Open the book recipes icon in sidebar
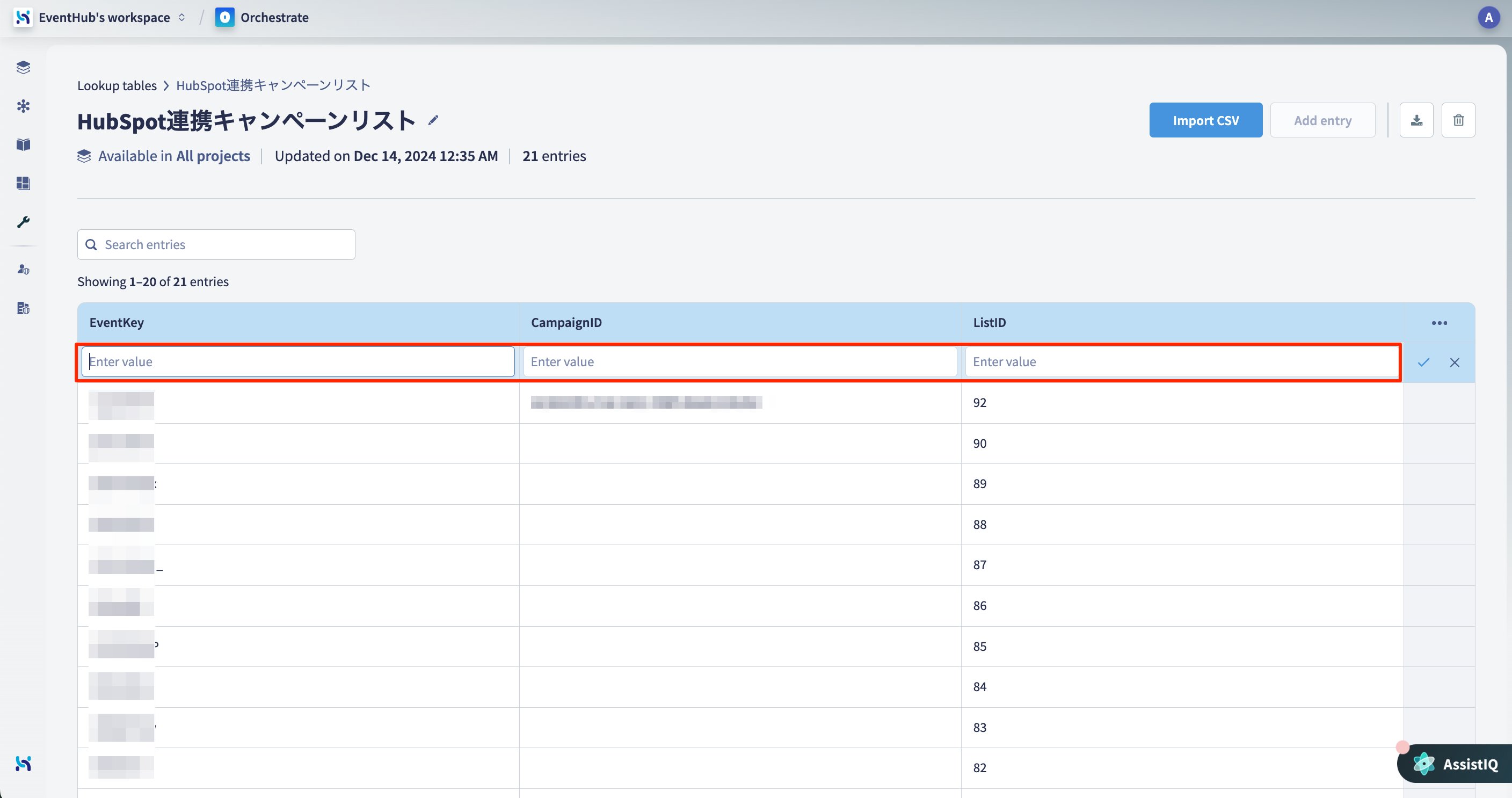The height and width of the screenshot is (798, 1512). [24, 145]
